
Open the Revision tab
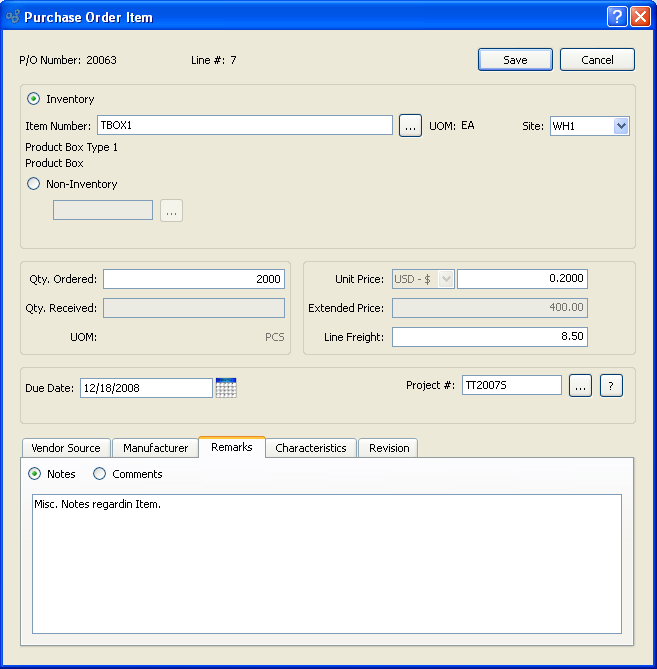click(x=389, y=448)
